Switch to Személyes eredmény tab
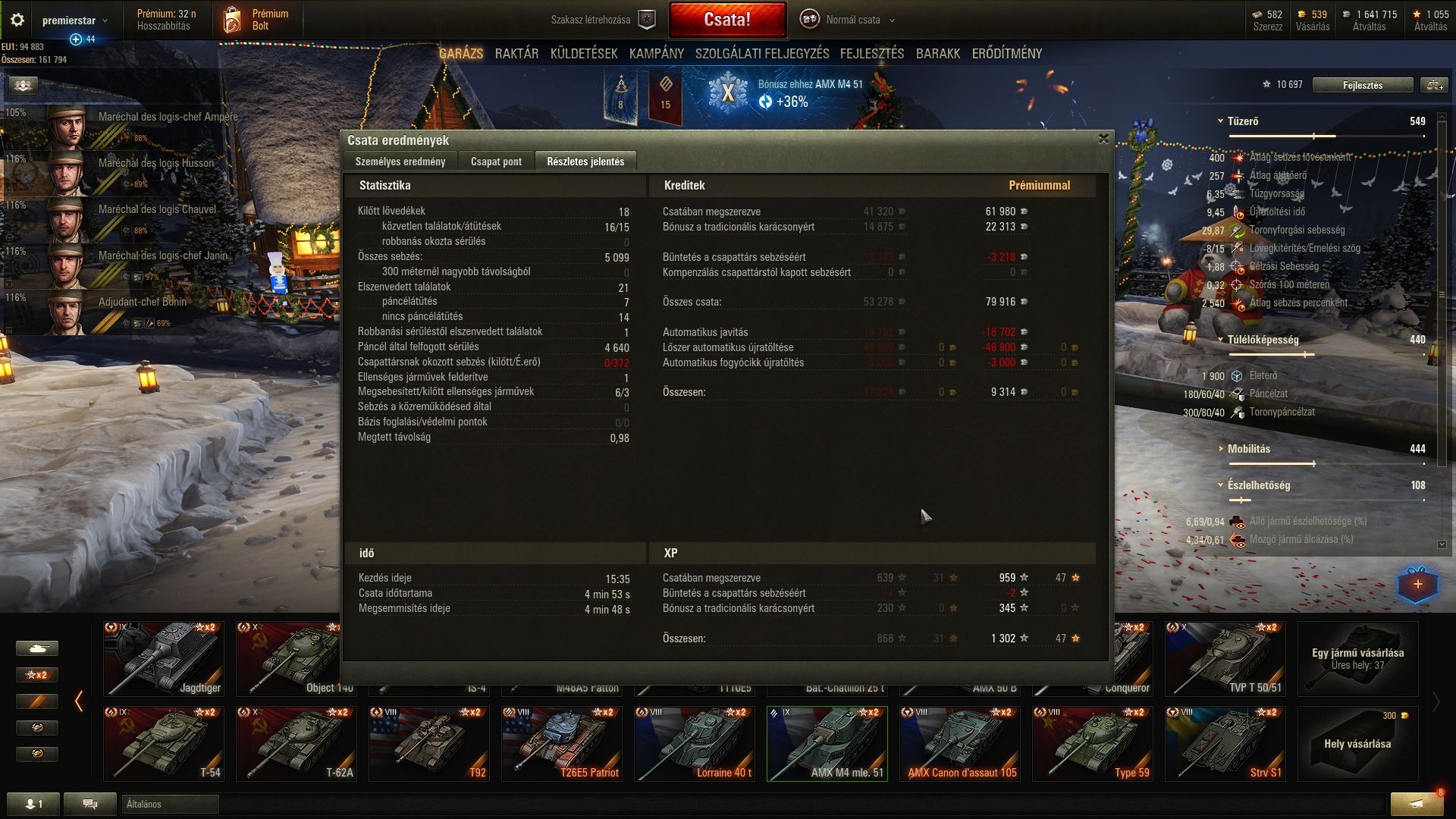 pyautogui.click(x=400, y=162)
